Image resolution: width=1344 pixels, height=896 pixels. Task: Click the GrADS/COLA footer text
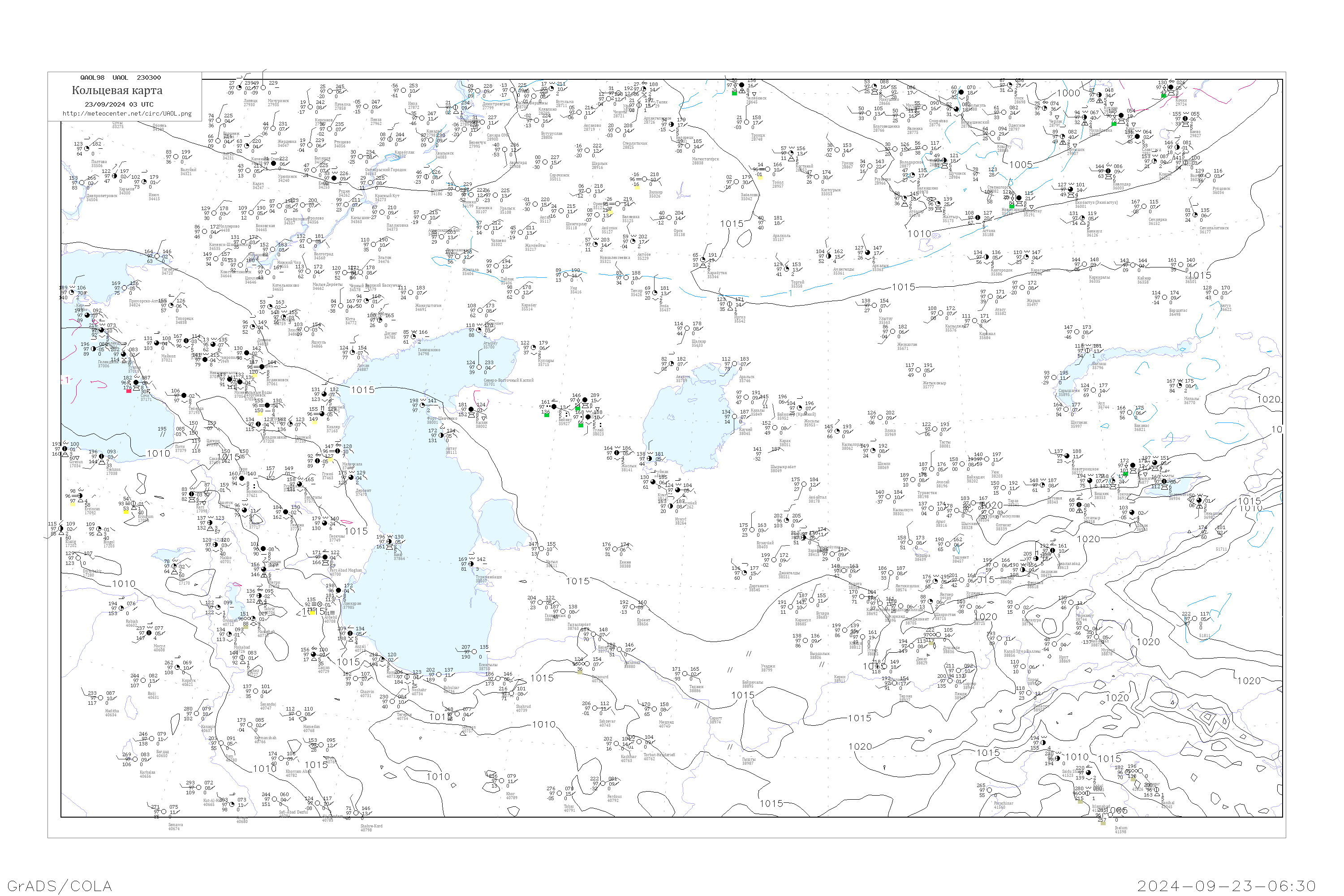pos(60,886)
